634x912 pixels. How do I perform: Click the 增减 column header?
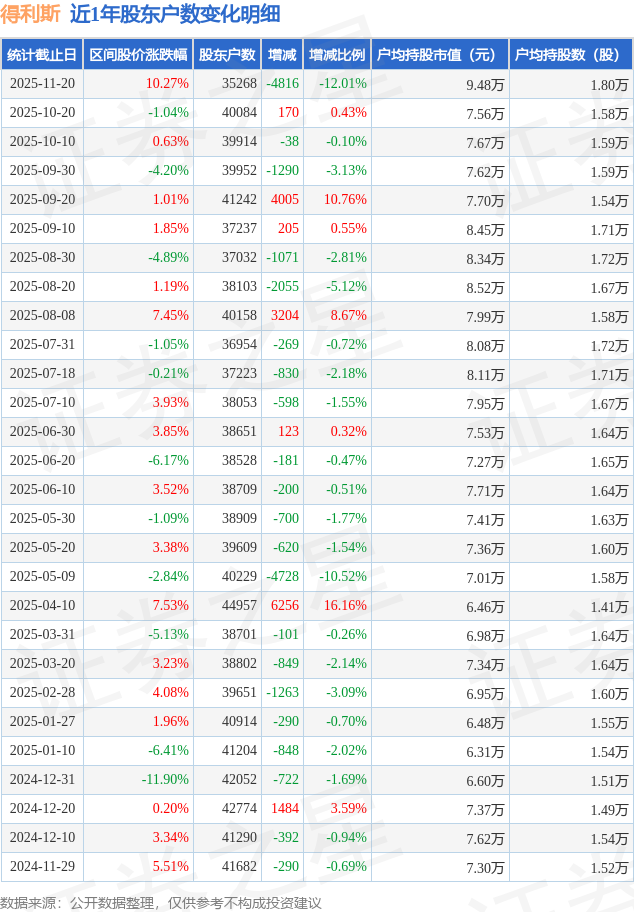coord(283,55)
